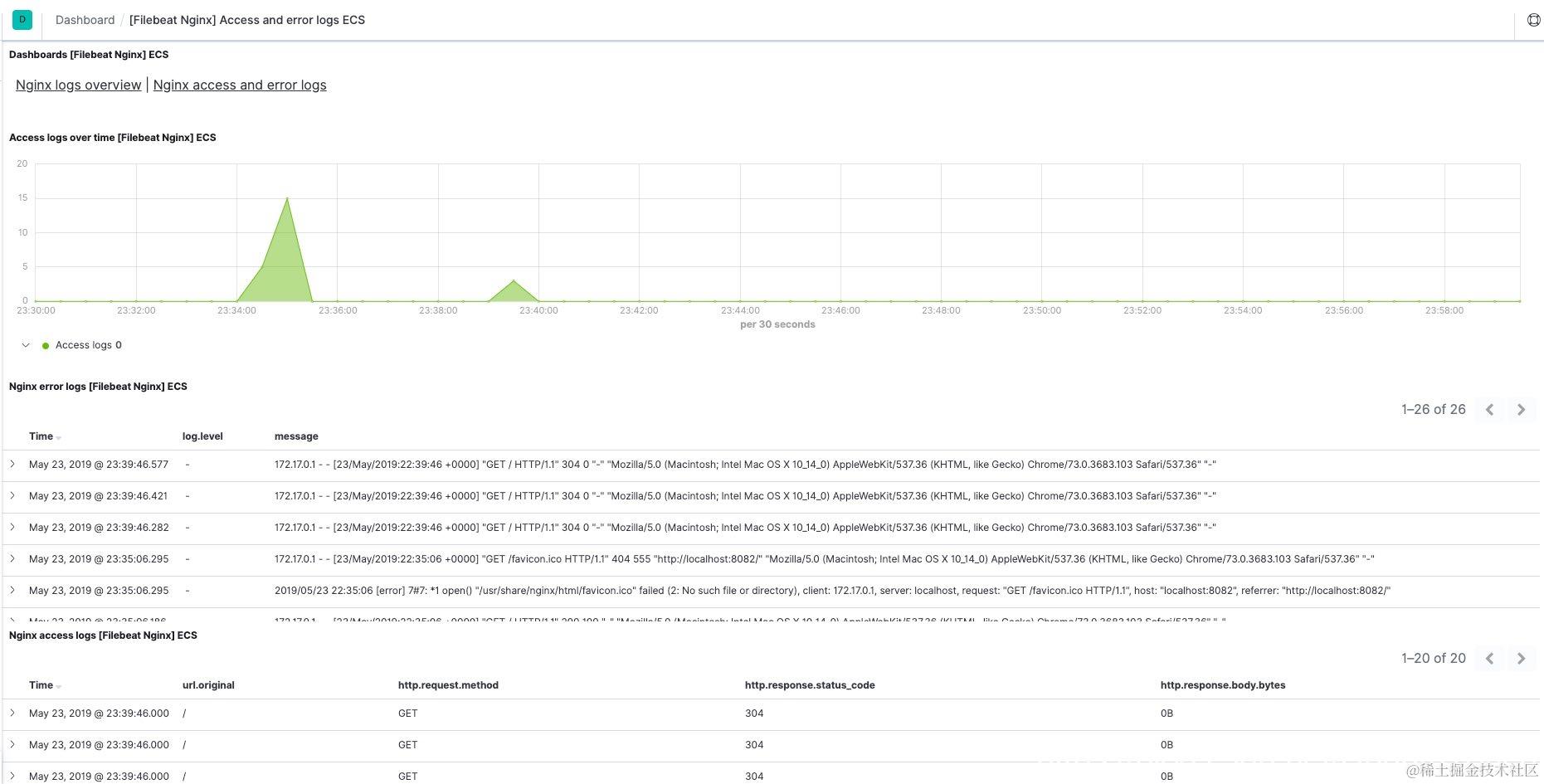Expand the 'No such file or directory' error row
Image resolution: width=1544 pixels, height=784 pixels.
pos(12,591)
